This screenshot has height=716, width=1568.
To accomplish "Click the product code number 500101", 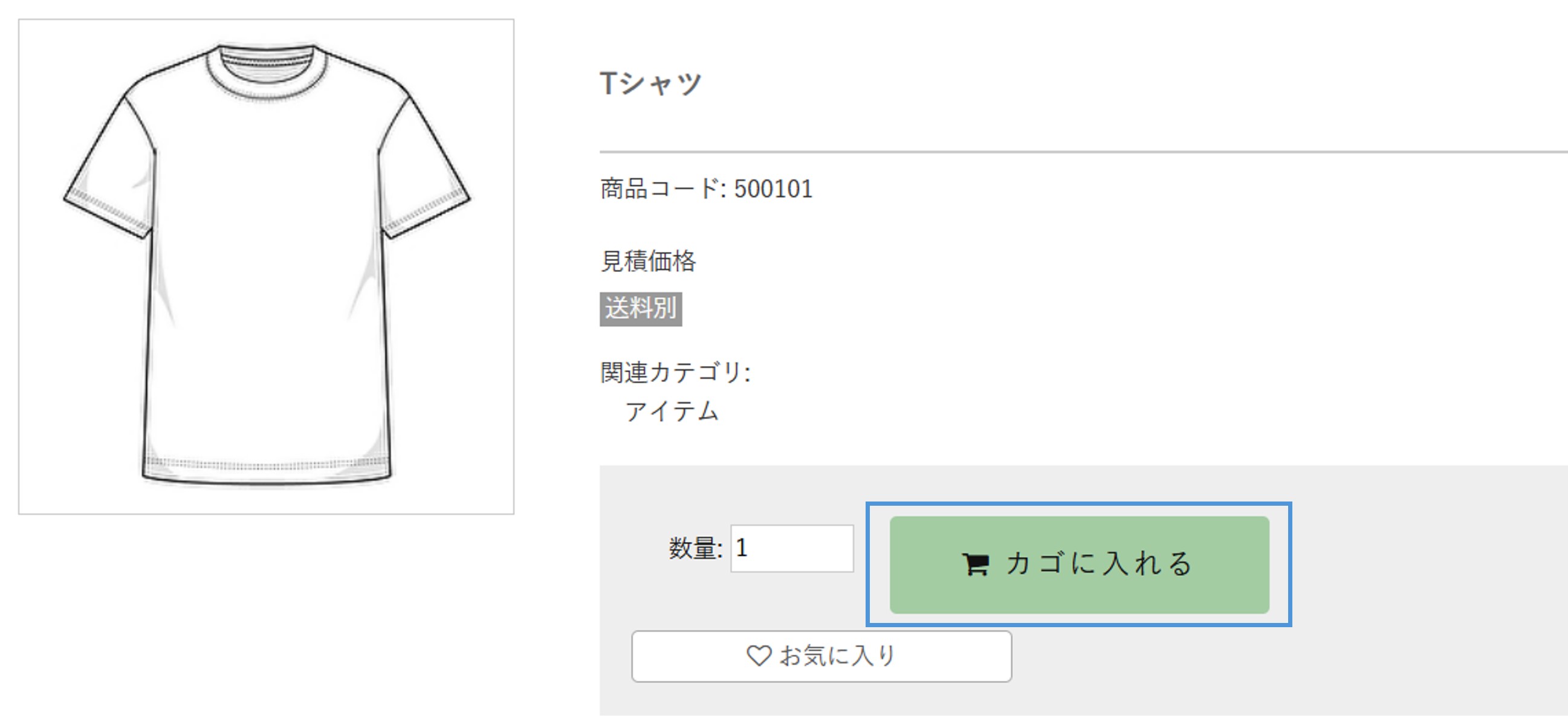I will pos(773,189).
